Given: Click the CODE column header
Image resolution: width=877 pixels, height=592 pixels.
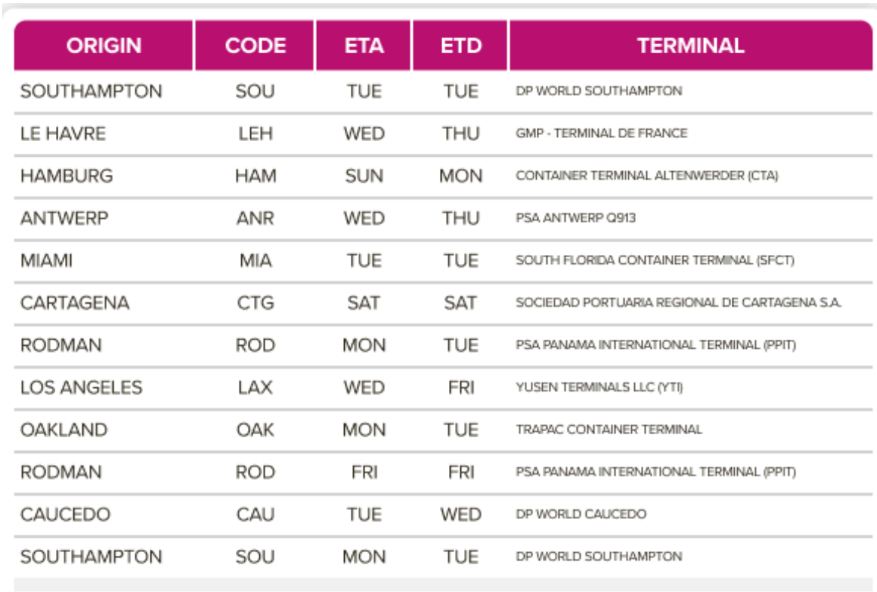Looking at the screenshot, I should 255,46.
